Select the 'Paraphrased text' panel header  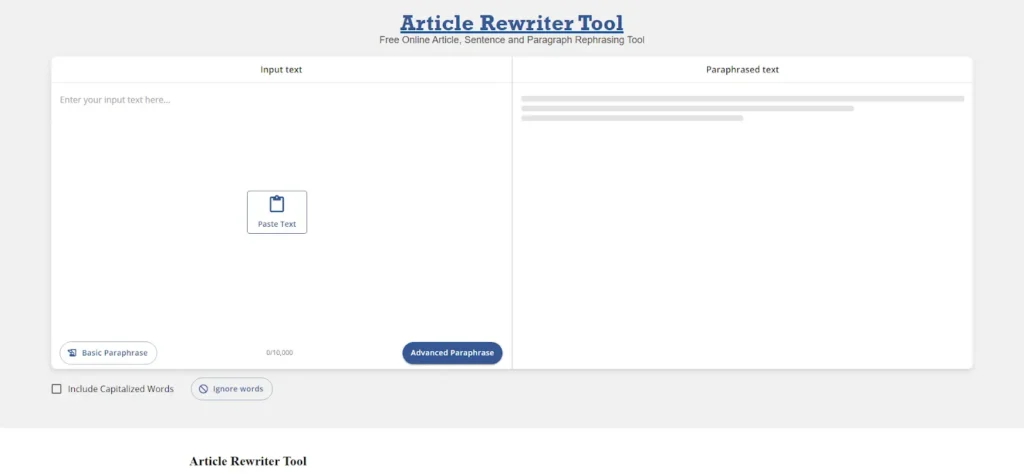742,70
